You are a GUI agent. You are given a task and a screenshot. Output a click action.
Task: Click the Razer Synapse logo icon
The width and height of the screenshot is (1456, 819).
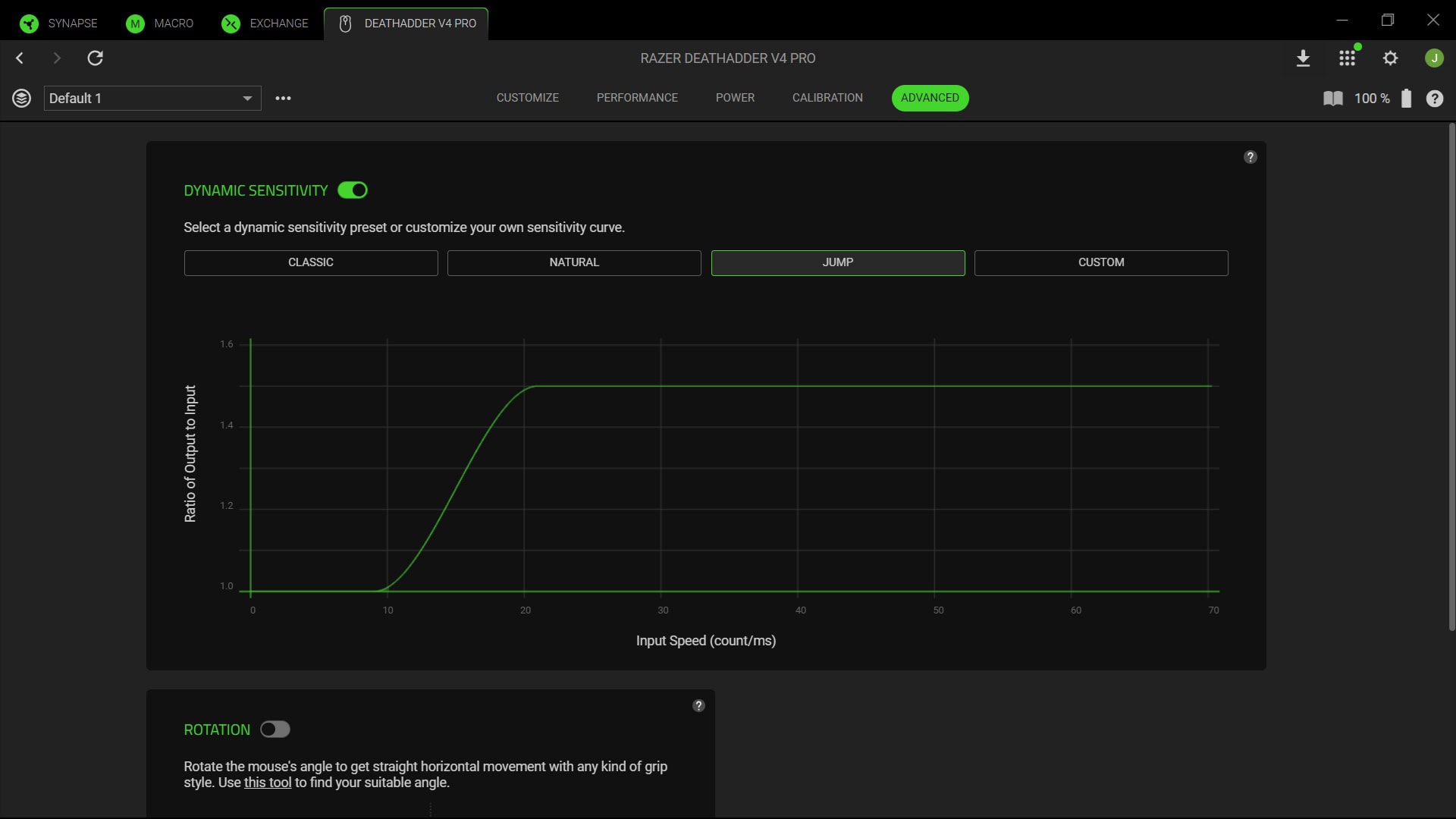[x=29, y=24]
